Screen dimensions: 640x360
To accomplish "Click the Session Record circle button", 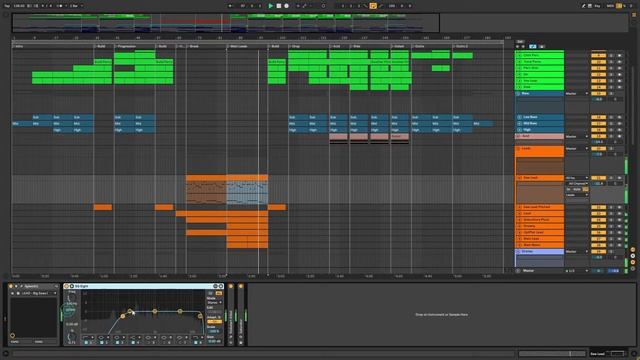I will (x=323, y=6).
